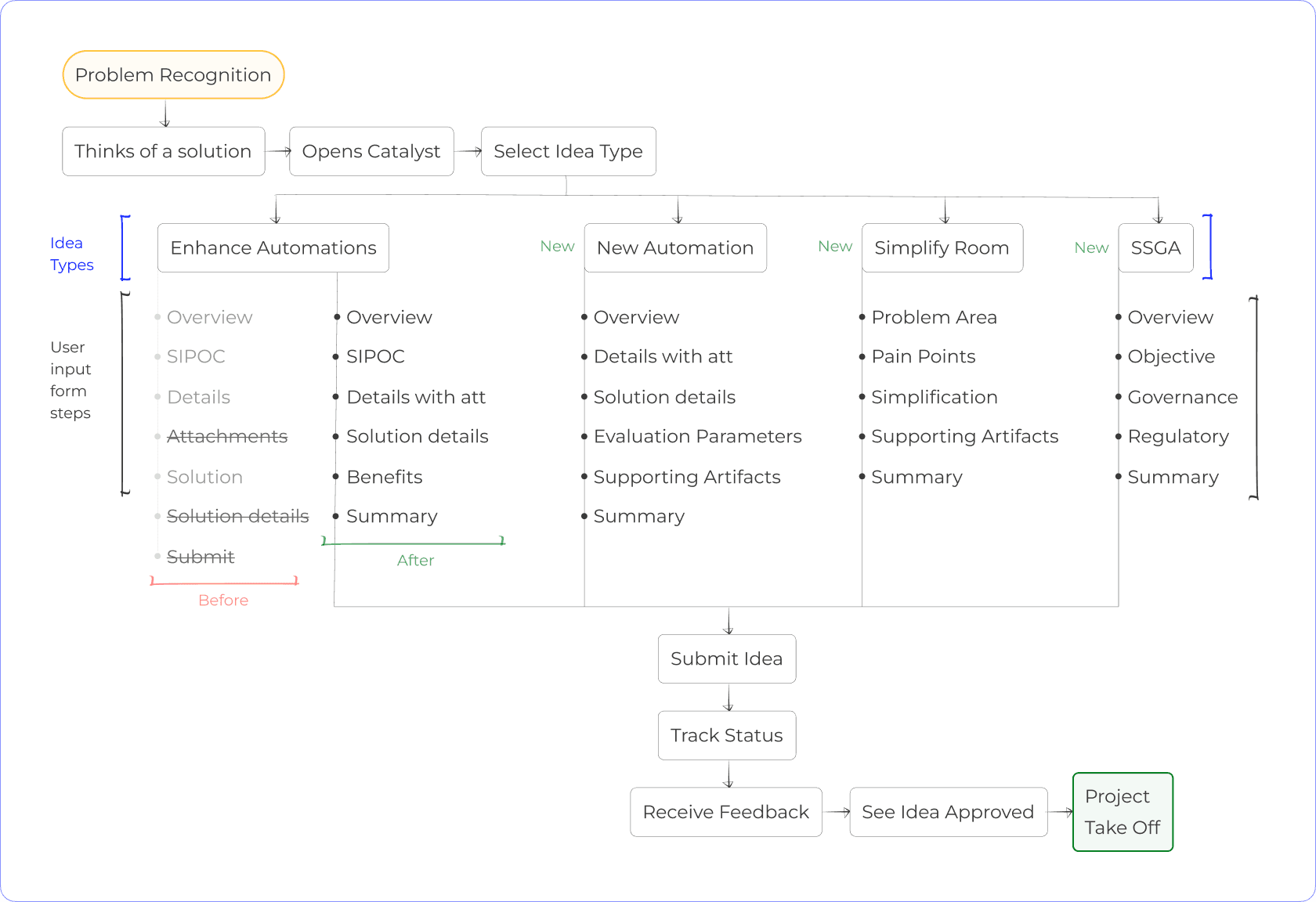This screenshot has width=1316, height=902.
Task: Click the red "Before" label
Action: [223, 601]
